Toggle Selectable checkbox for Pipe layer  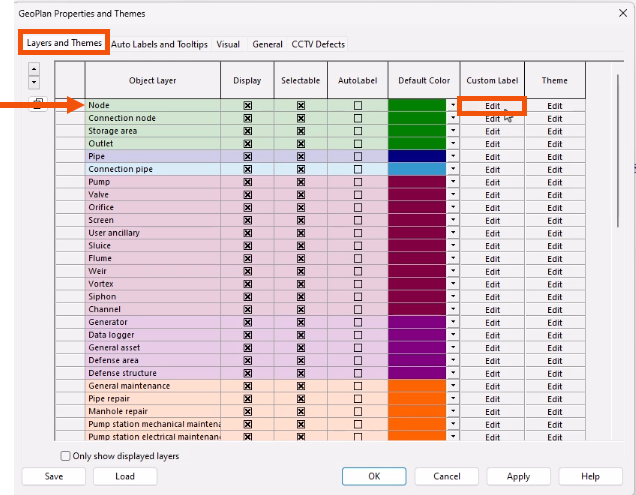301,157
